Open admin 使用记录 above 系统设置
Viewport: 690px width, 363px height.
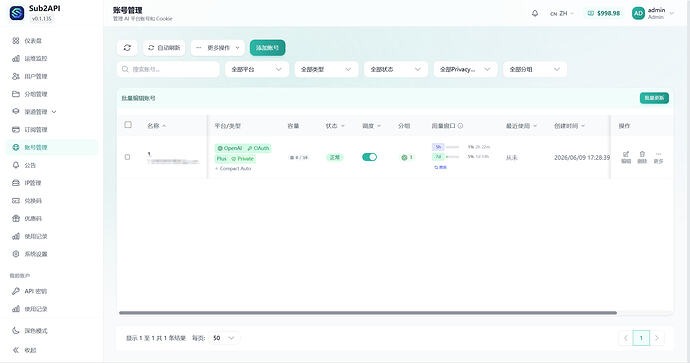[x=52, y=236]
